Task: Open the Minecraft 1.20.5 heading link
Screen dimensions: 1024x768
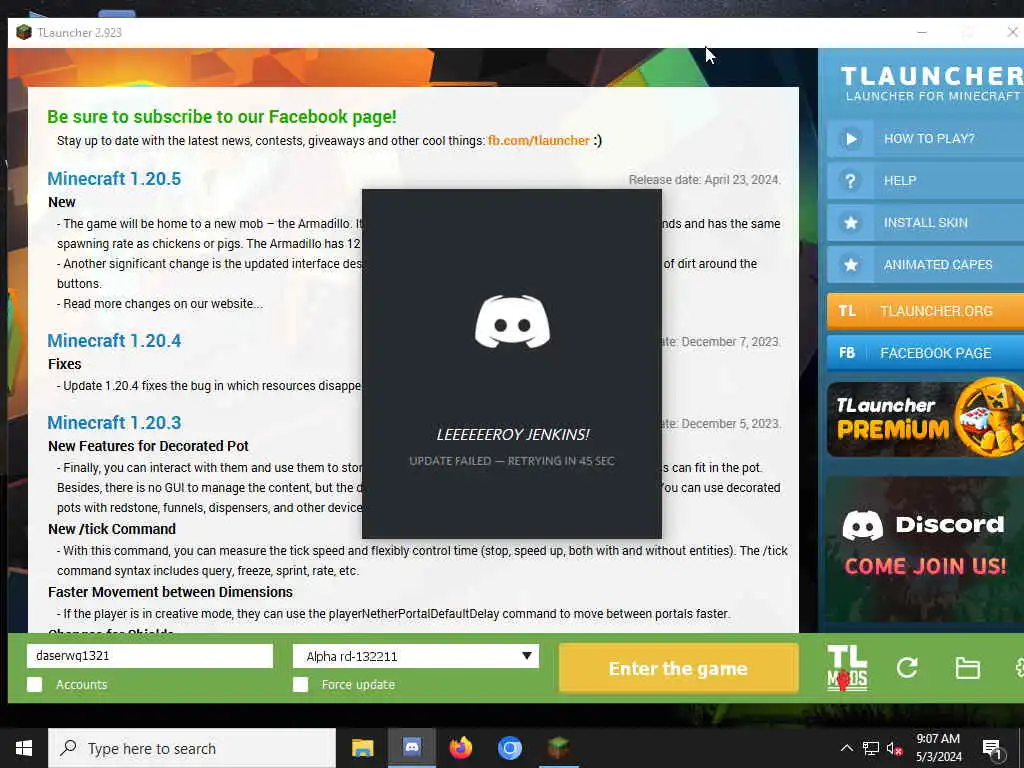Action: point(114,178)
